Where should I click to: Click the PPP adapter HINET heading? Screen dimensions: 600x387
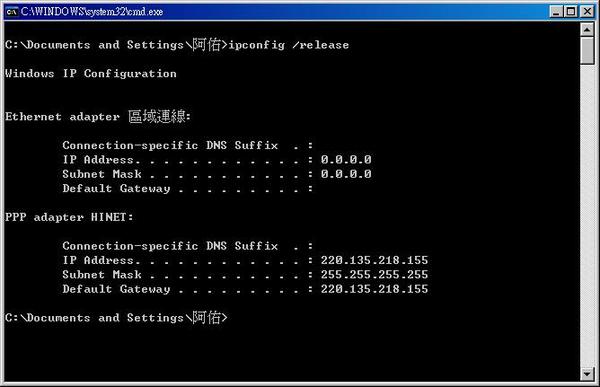tap(69, 217)
